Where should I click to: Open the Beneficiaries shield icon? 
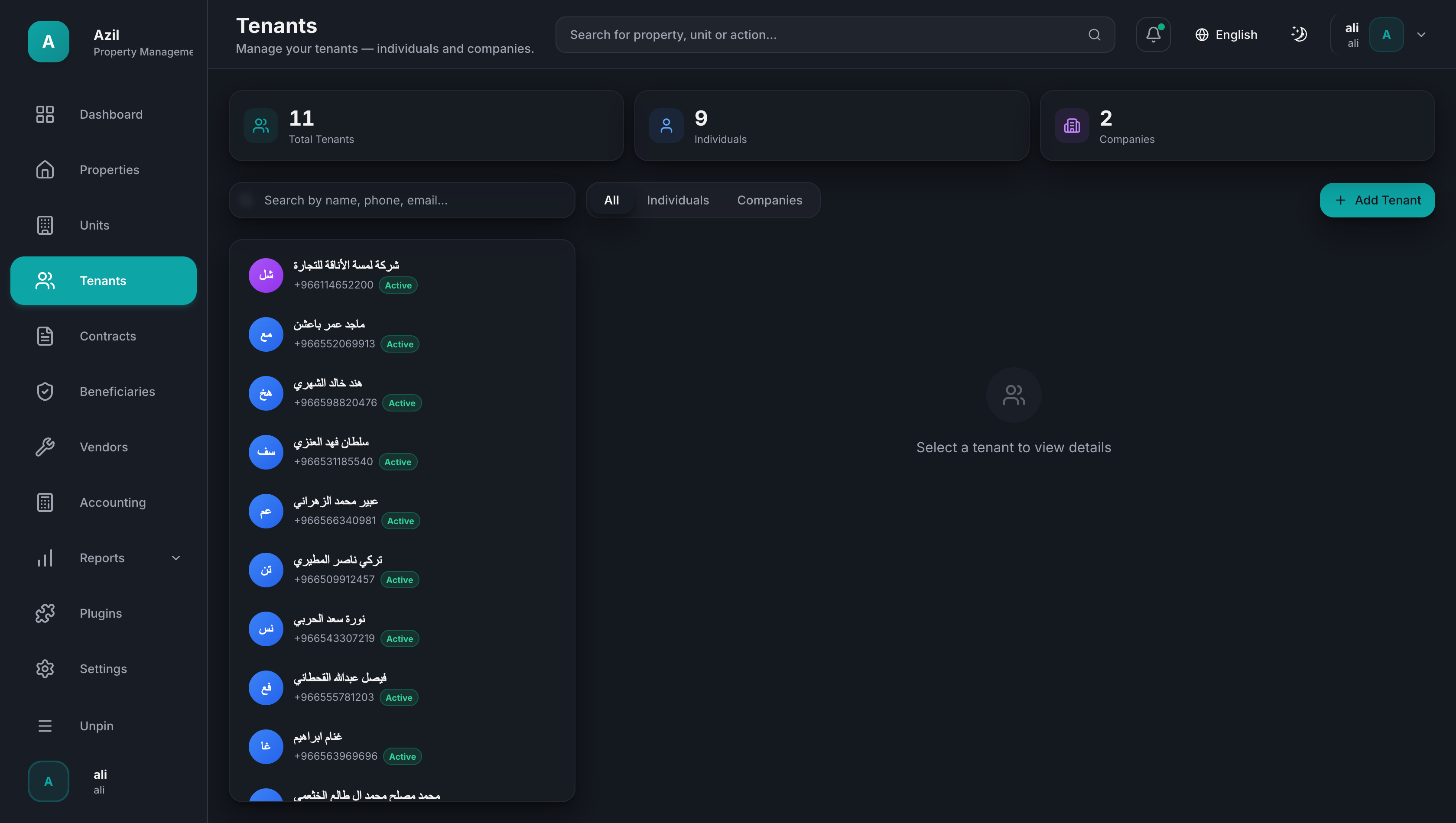click(45, 391)
